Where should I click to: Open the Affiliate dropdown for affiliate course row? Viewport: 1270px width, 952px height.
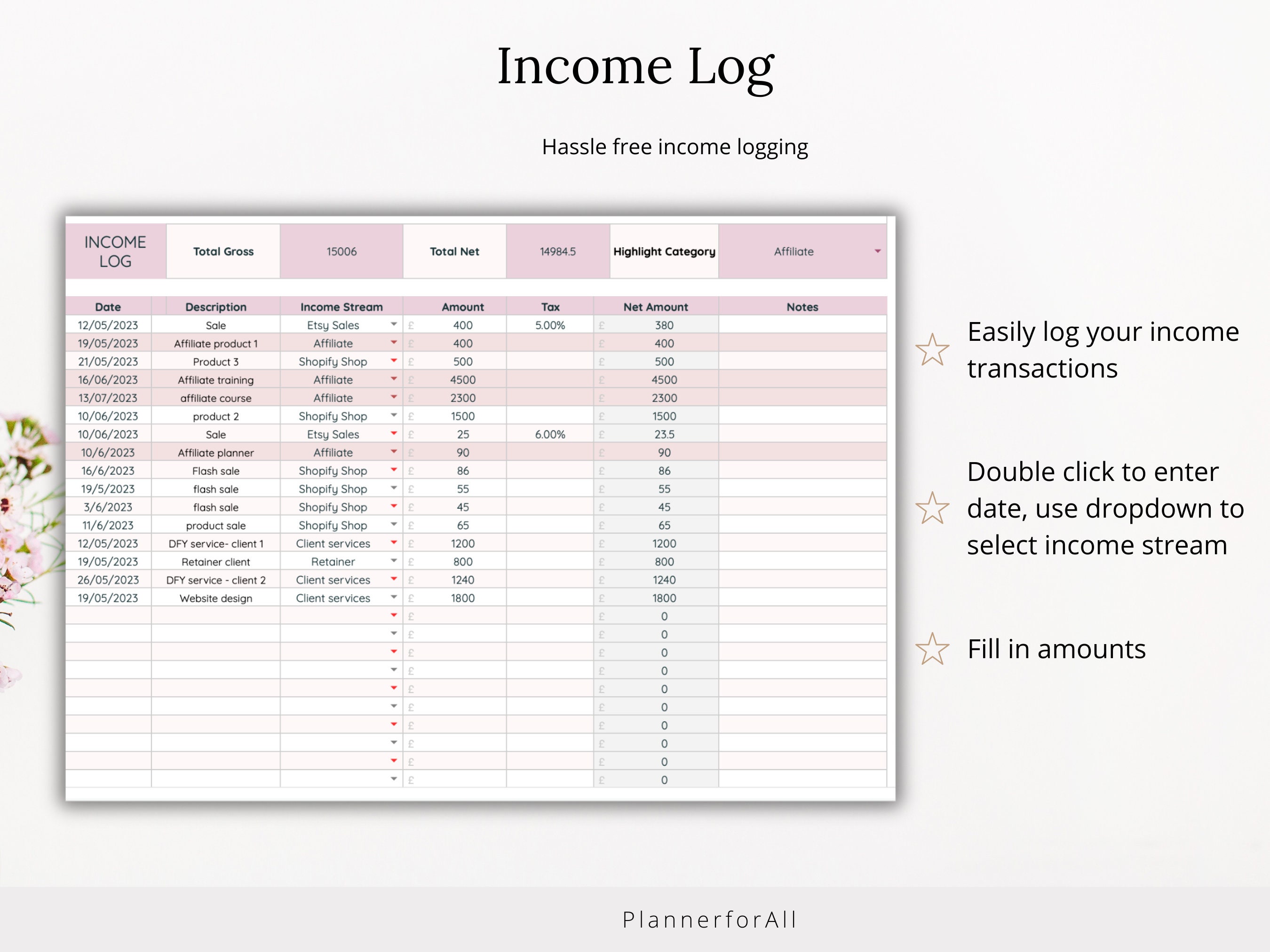tap(394, 398)
